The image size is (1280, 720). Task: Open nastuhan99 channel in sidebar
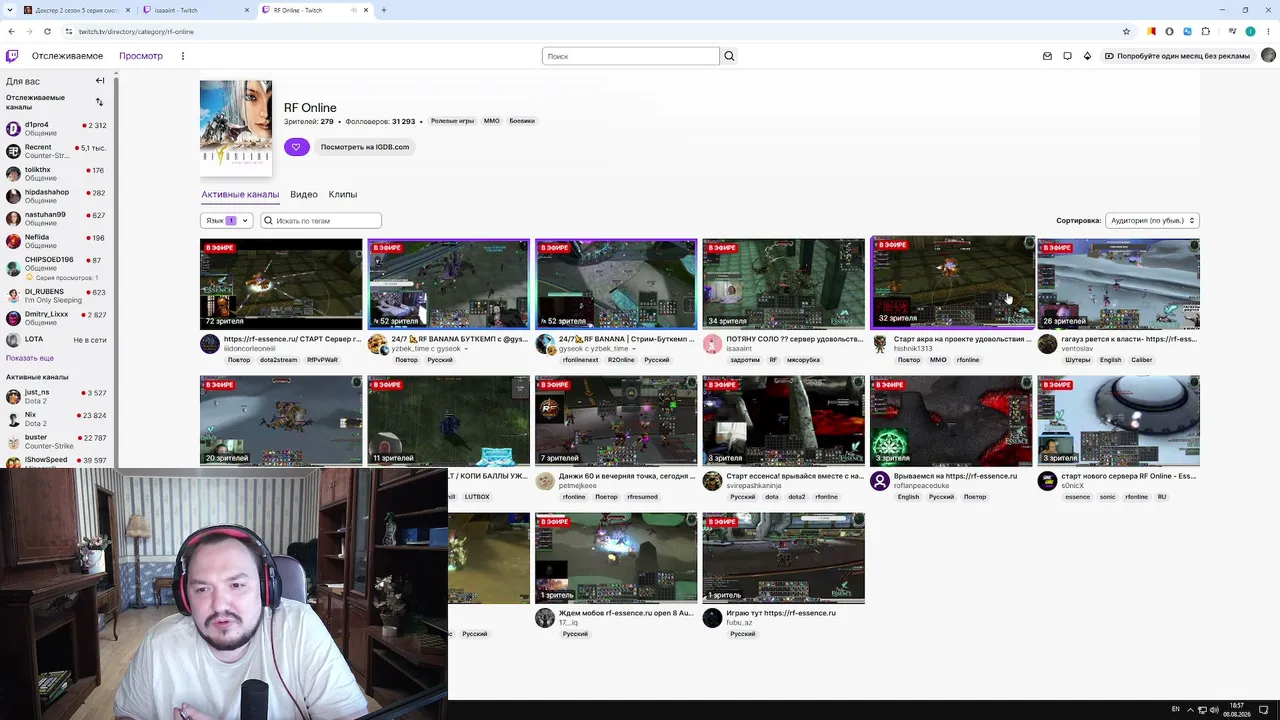[56, 218]
